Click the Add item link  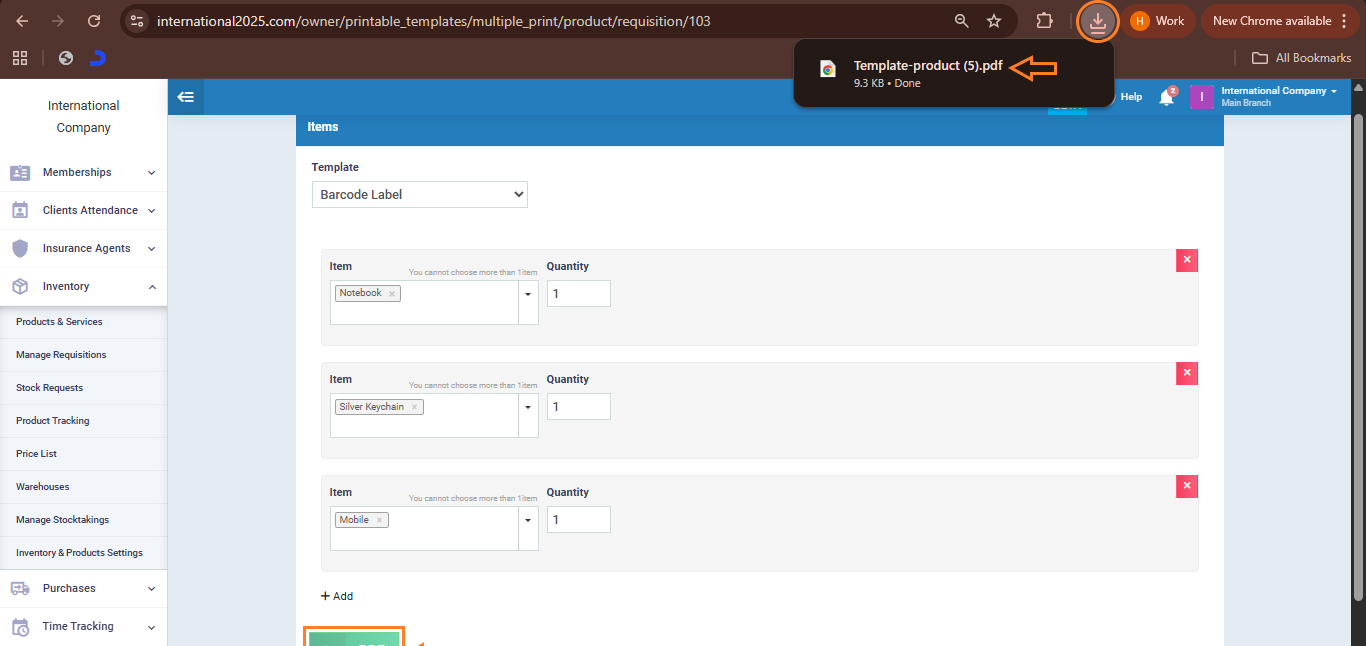[x=337, y=596]
